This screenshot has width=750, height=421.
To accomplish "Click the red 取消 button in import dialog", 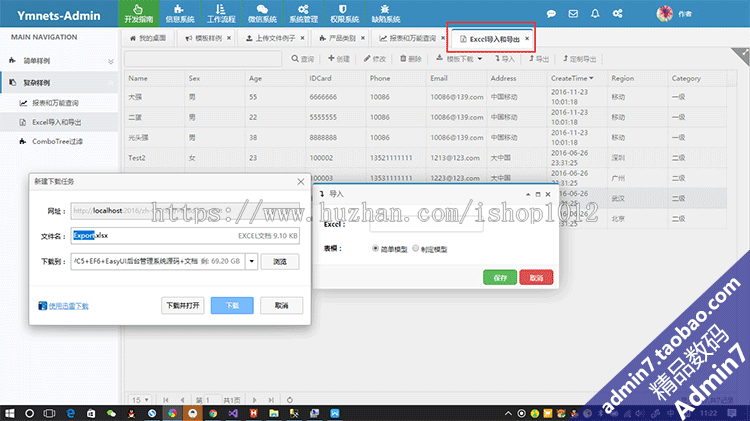I will click(x=536, y=277).
